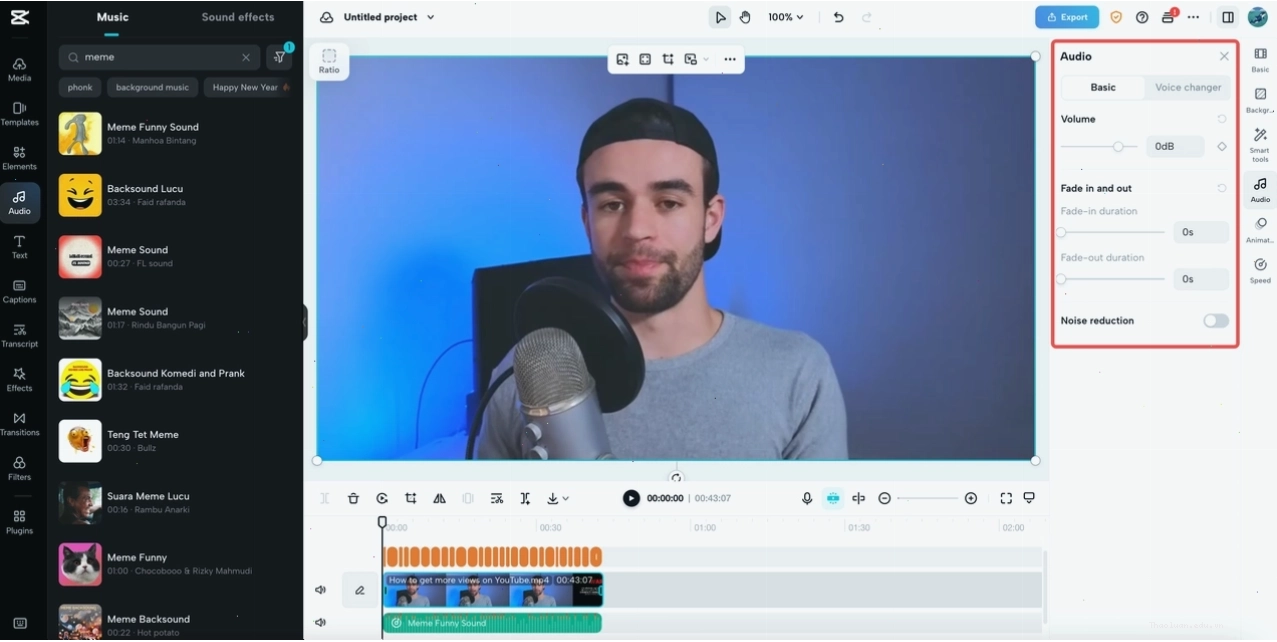The image size is (1277, 642).
Task: Open Speed settings in right sidebar
Action: click(x=1260, y=271)
